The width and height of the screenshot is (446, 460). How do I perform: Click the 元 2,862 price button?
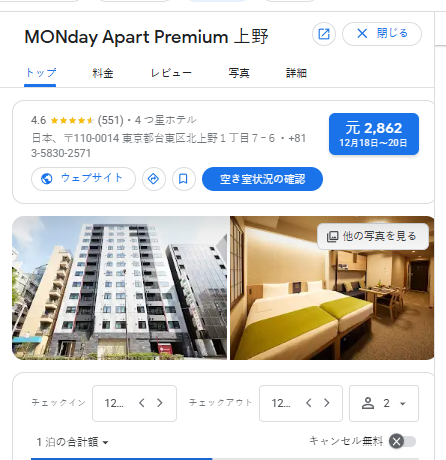(x=374, y=134)
